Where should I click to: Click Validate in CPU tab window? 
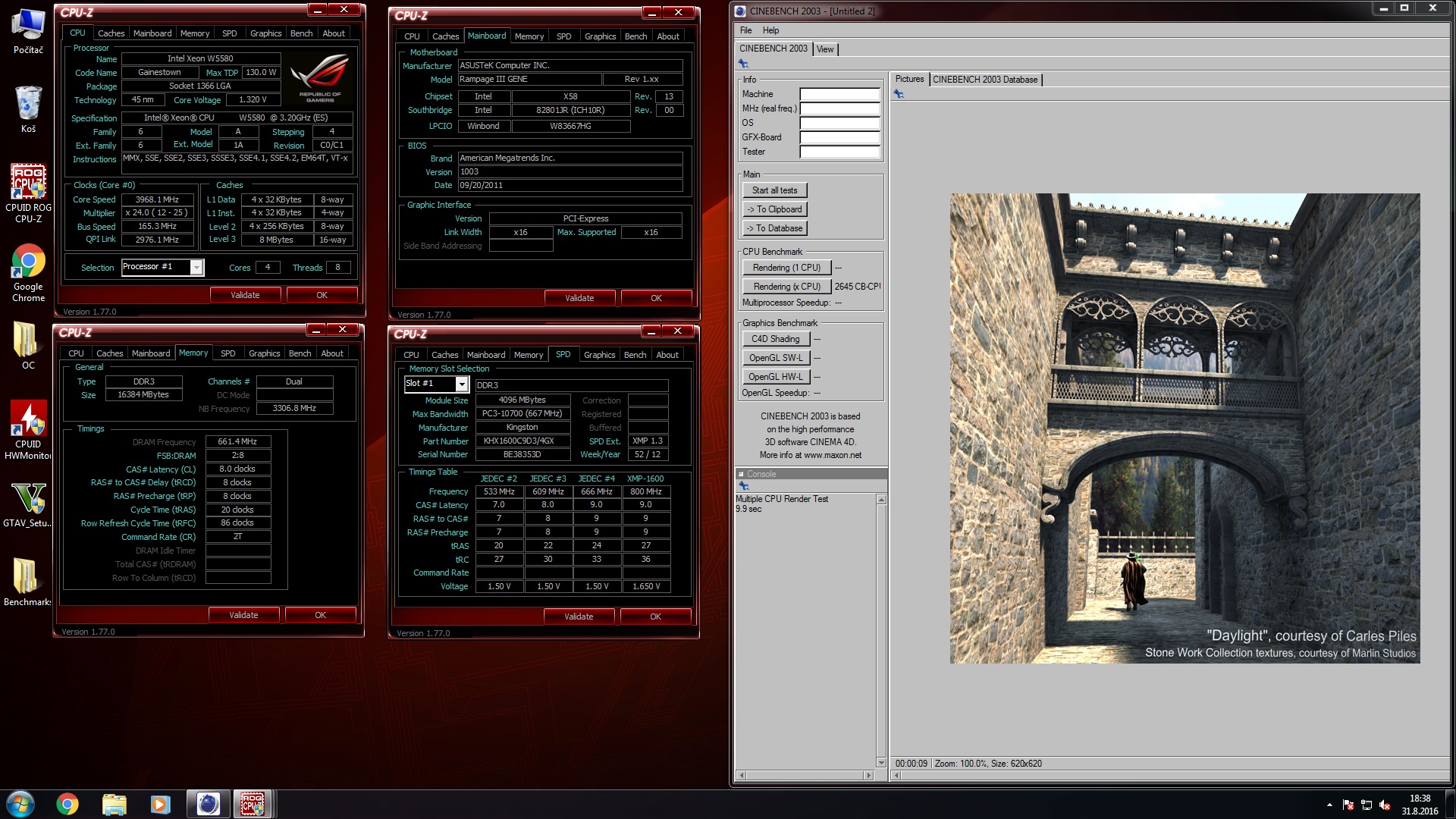(x=245, y=295)
